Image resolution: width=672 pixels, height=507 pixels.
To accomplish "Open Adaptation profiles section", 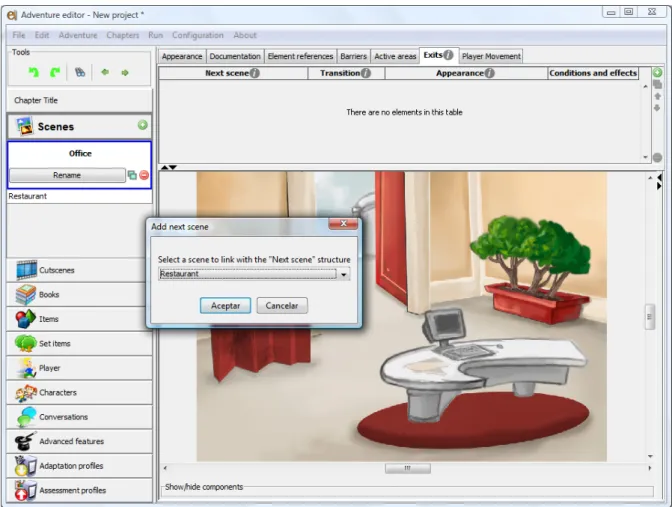I will point(79,465).
